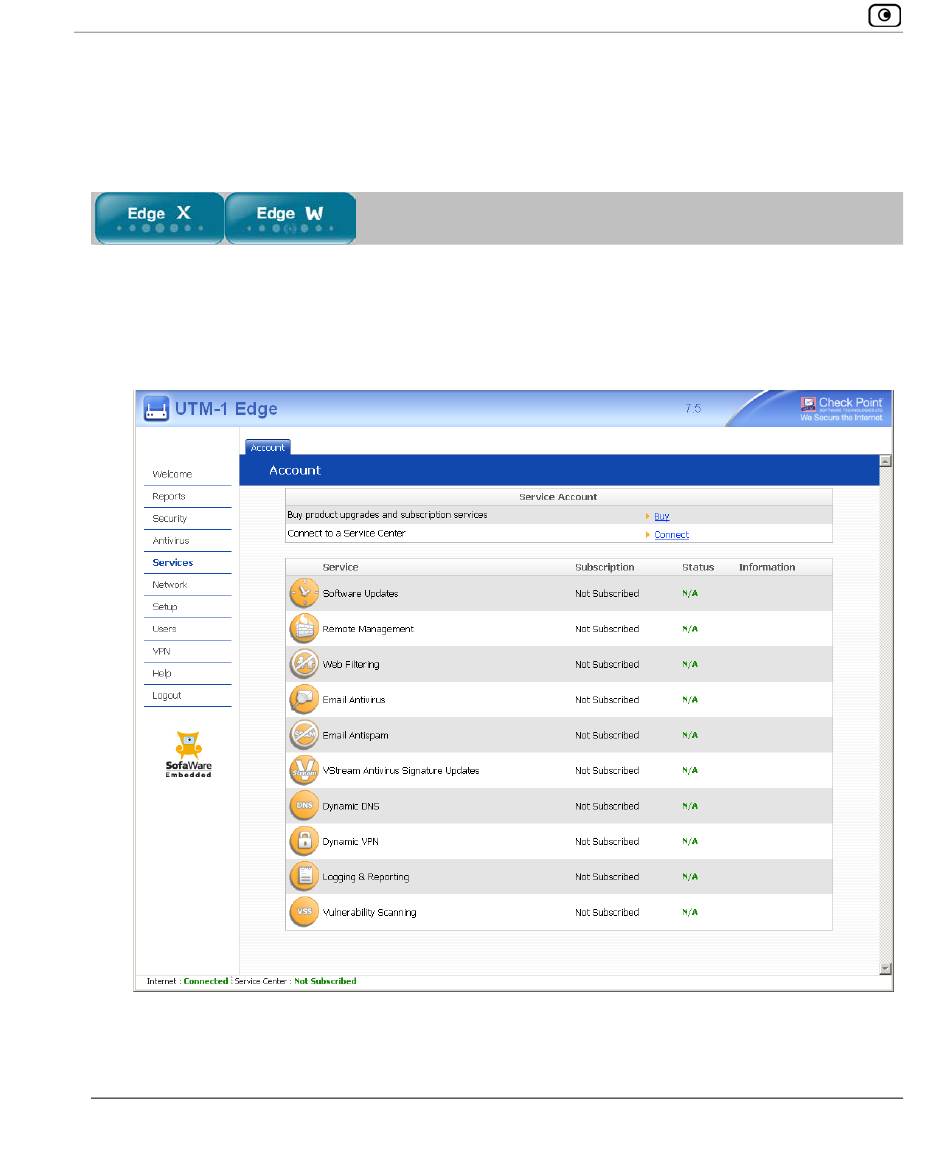Click the Remote Management service icon
This screenshot has width=950, height=1176.
304,628
